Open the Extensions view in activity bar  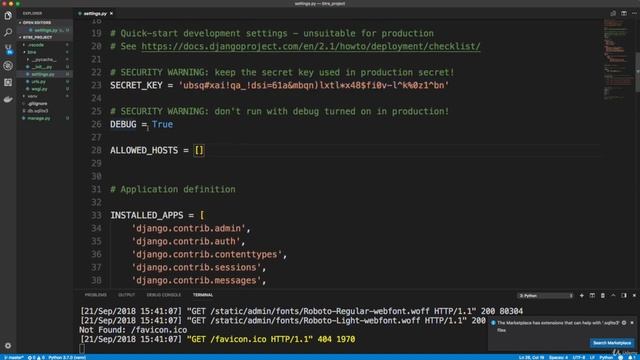(x=8, y=82)
